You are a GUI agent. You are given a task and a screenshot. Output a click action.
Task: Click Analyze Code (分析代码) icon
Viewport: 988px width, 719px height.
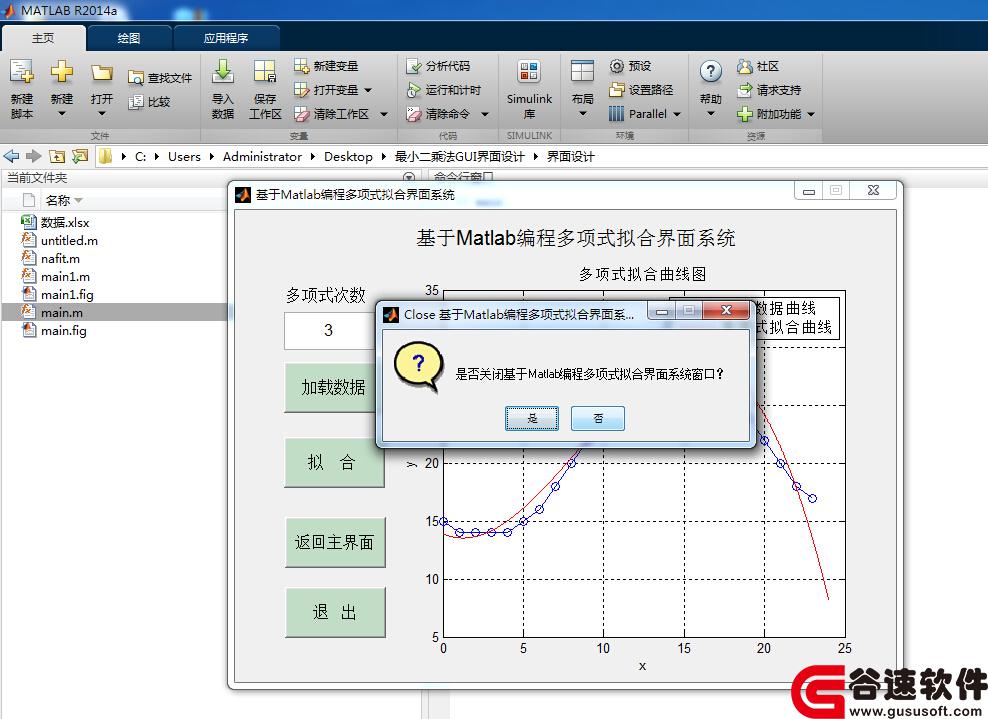tap(414, 66)
